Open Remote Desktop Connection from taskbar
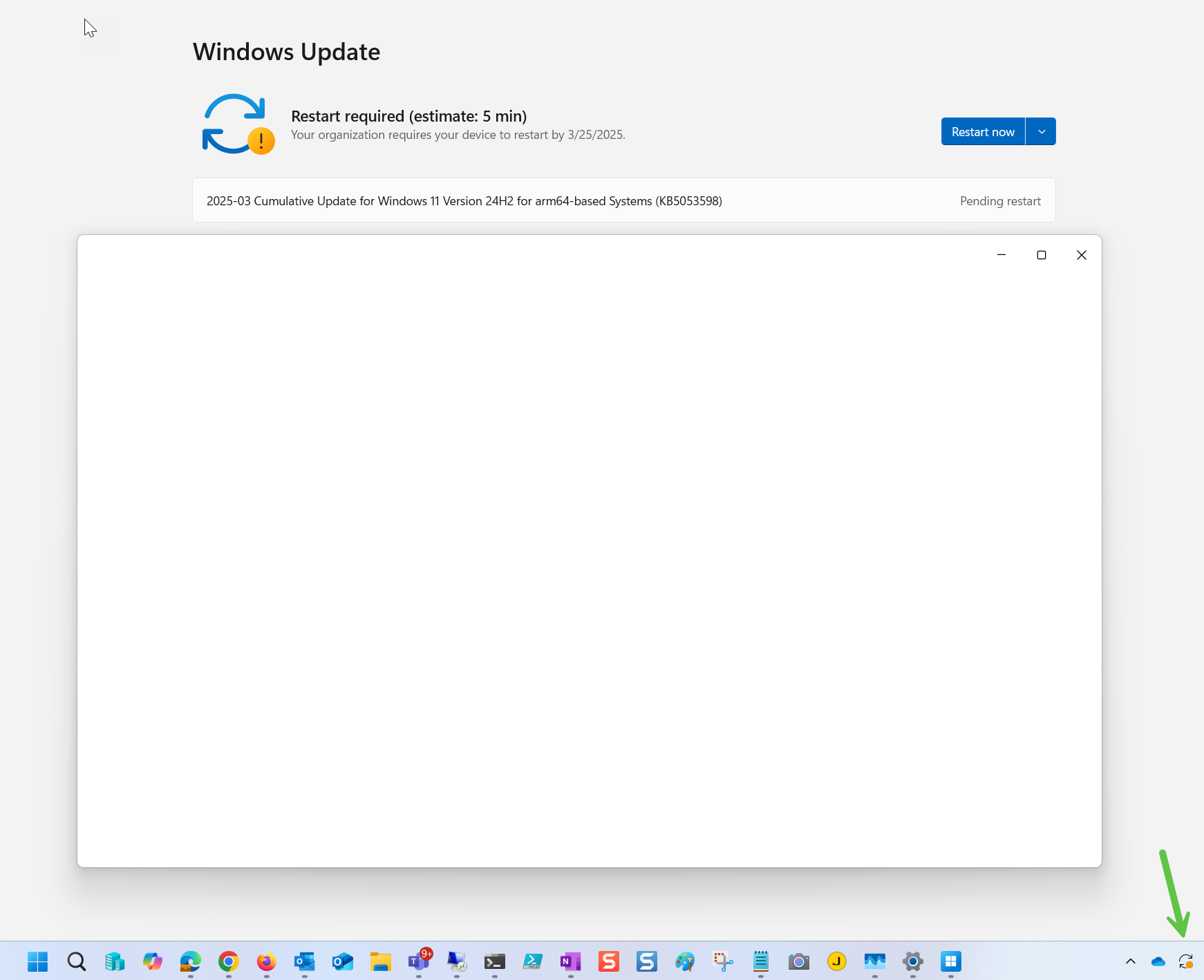The image size is (1204, 980). pos(457,961)
